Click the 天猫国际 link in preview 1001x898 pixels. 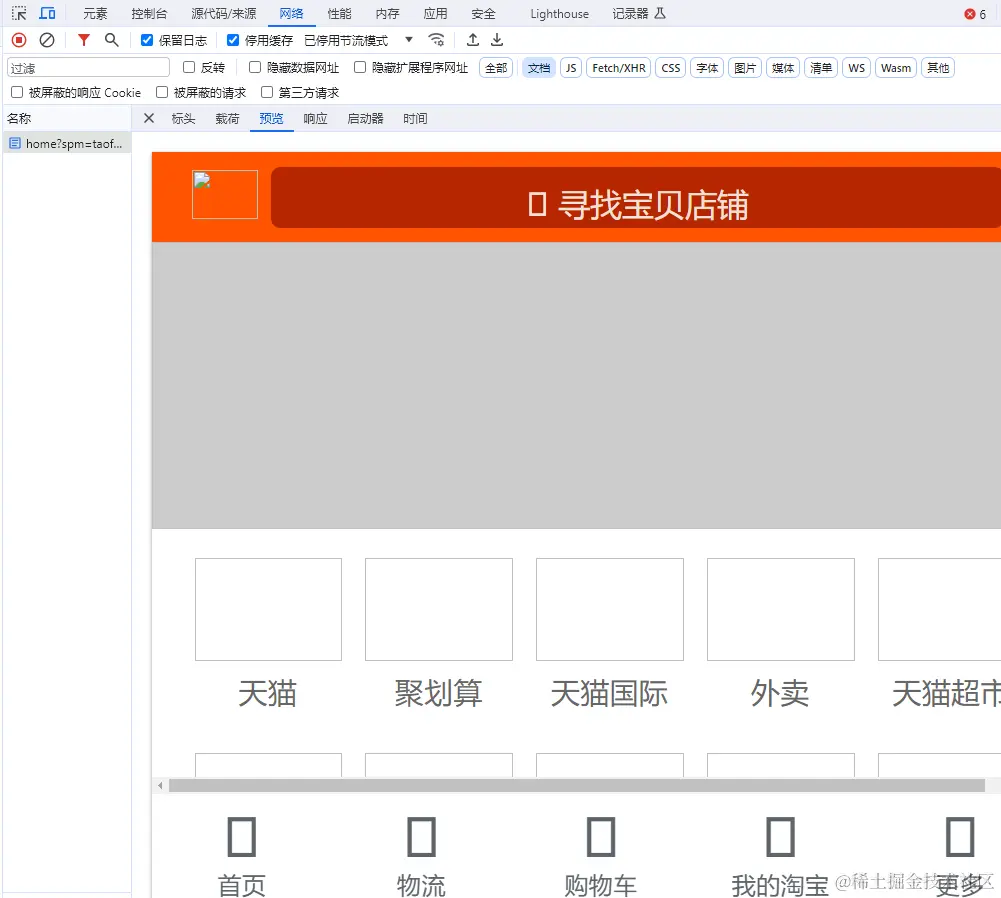coord(610,693)
